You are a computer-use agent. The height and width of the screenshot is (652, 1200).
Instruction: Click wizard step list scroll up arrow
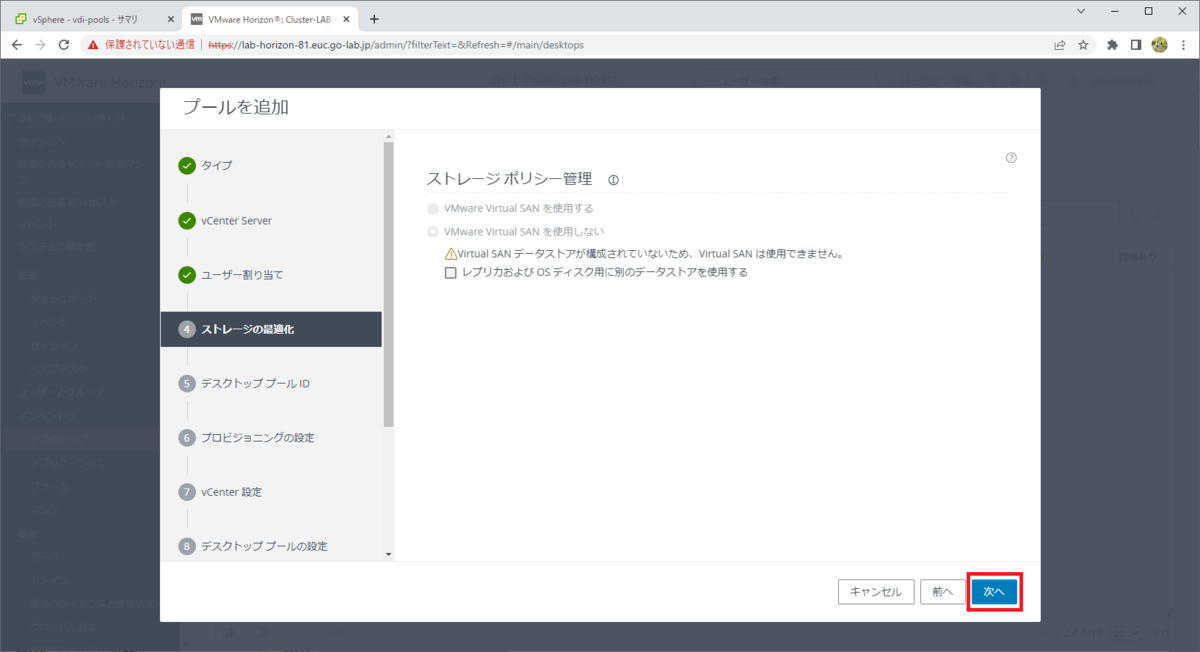[388, 136]
